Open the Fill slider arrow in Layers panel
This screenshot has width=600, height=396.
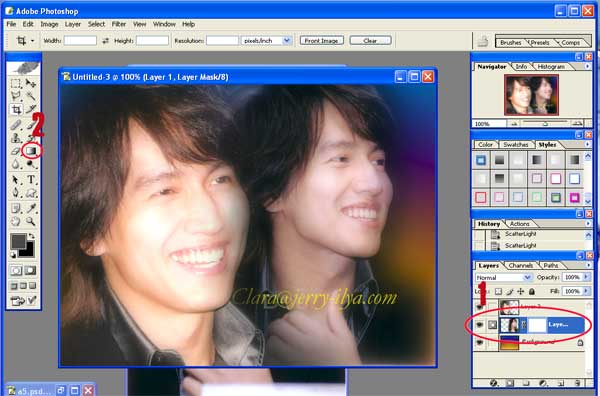pyautogui.click(x=586, y=292)
